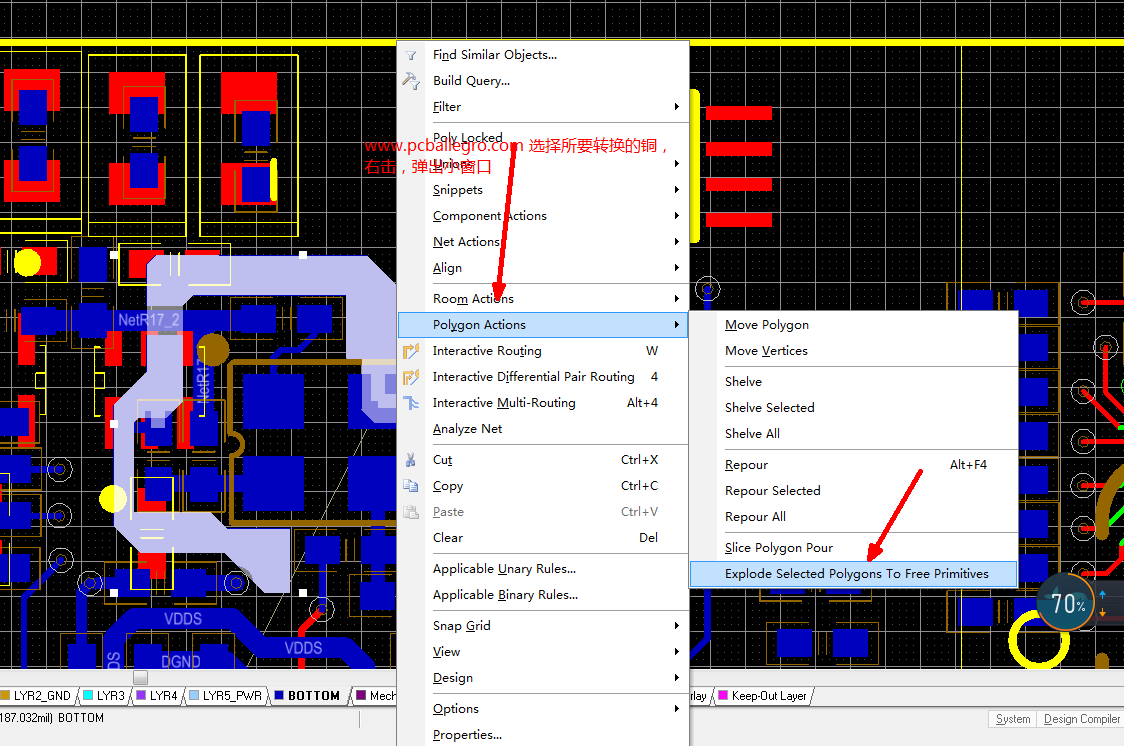Screen dimensions: 1124x746
Task: Click the purple LYR4 layer color swatch
Action: coord(141,695)
